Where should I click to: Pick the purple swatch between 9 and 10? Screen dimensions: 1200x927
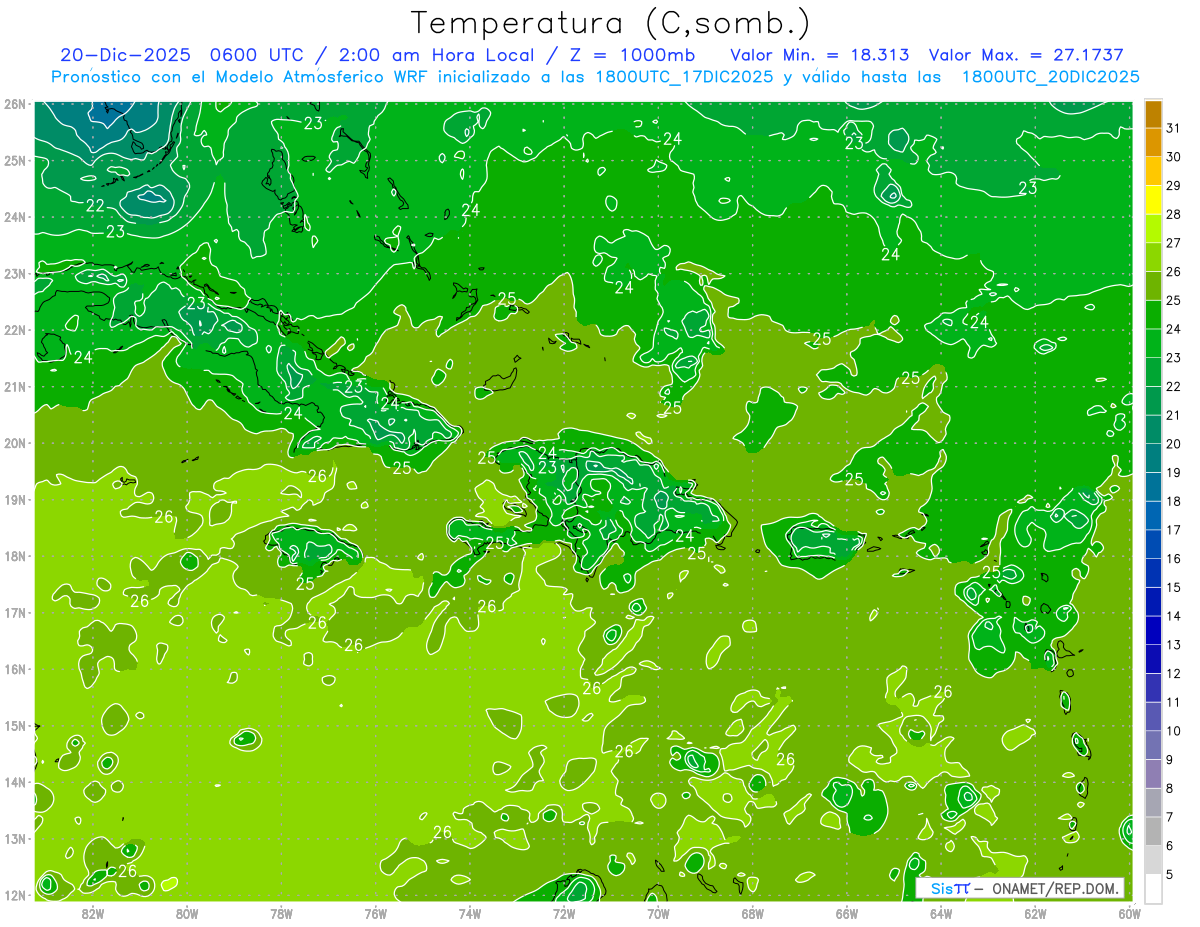point(1153,745)
